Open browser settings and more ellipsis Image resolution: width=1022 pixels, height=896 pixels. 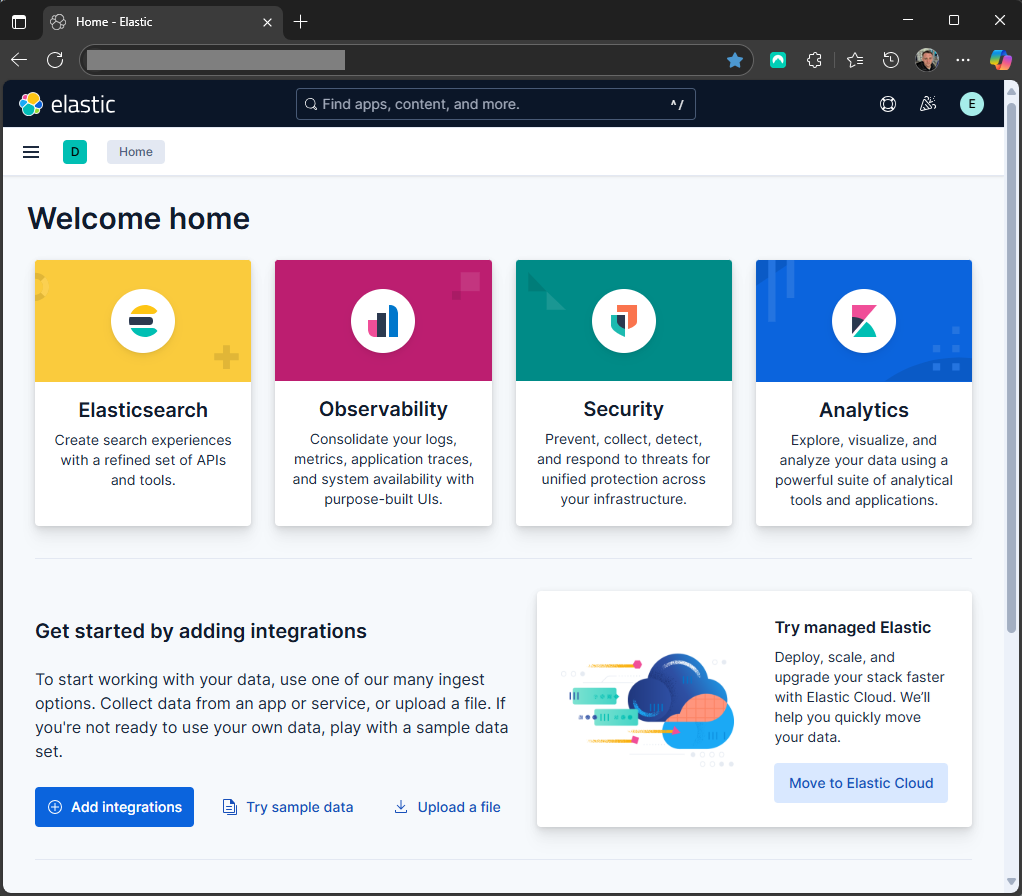(963, 60)
